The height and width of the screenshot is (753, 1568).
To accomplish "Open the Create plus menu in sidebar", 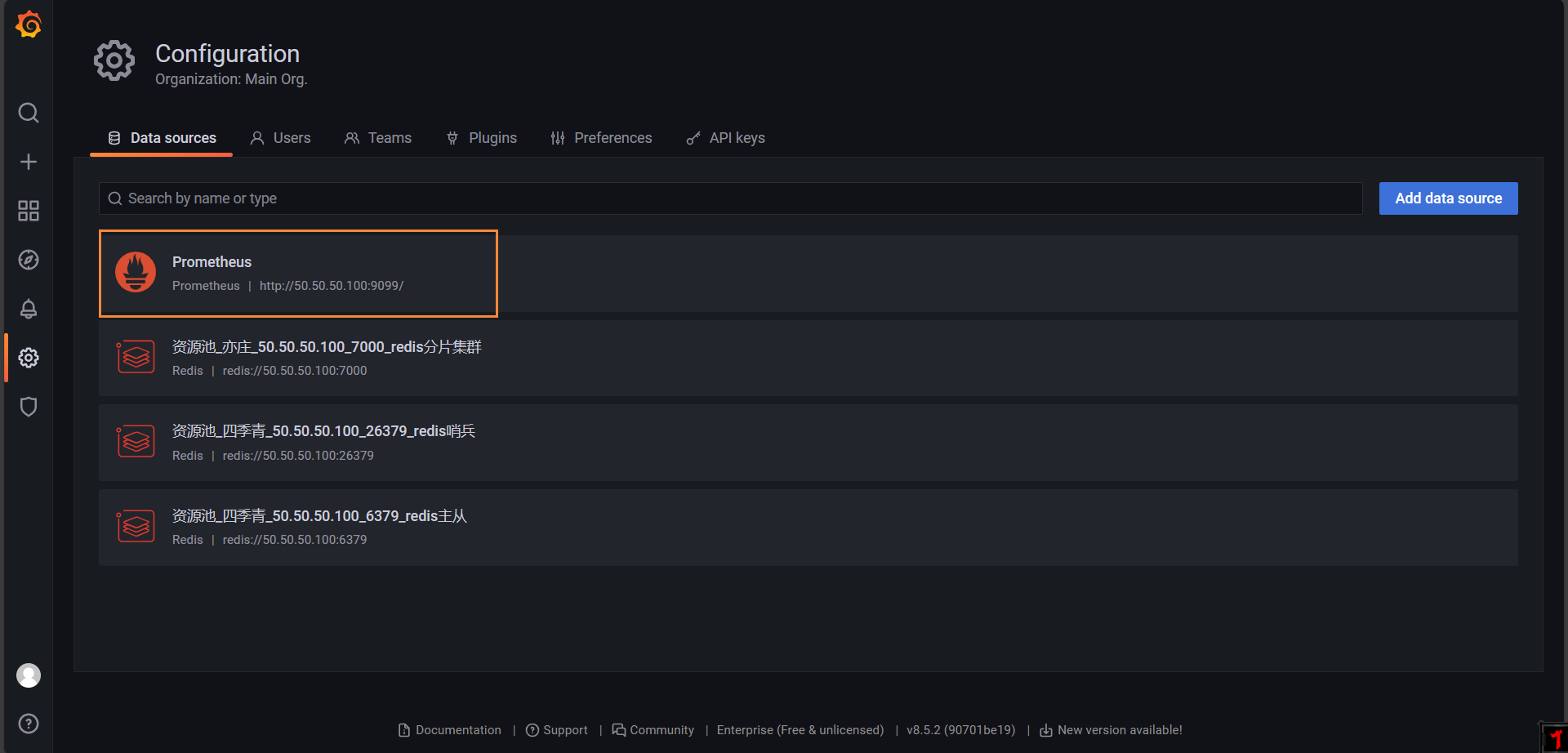I will [x=29, y=162].
